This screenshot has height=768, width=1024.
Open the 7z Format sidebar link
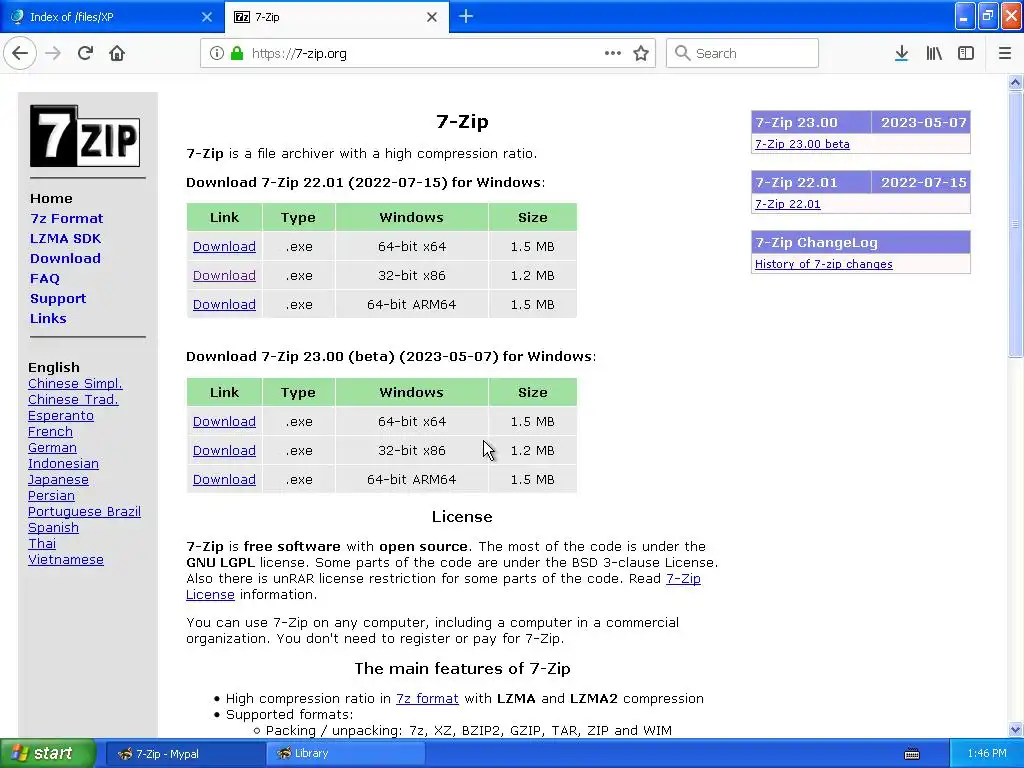(x=67, y=219)
